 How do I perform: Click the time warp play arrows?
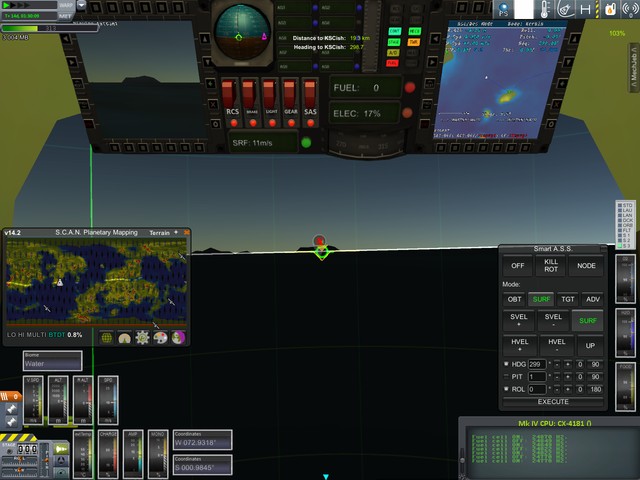coord(16,5)
